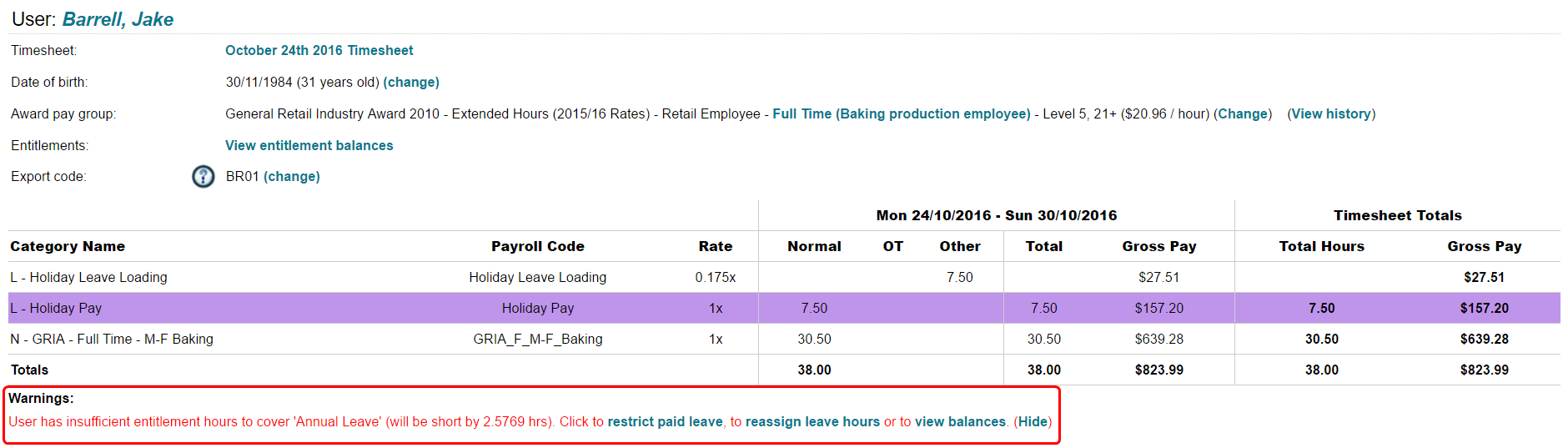Click the $157.20 timesheet totals gross pay
Screen dimensions: 1568x448
[x=1485, y=309]
